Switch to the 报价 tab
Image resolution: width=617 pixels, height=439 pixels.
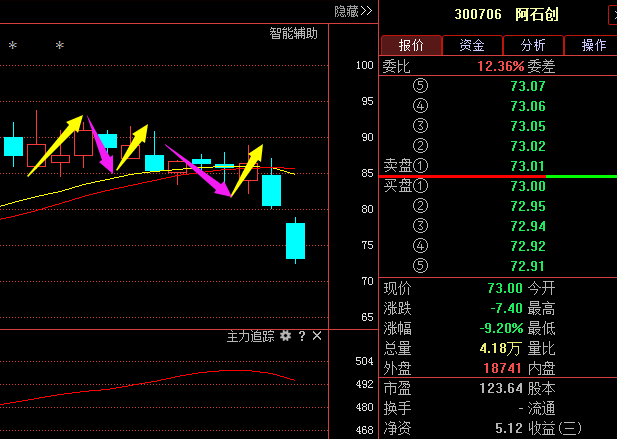point(411,45)
